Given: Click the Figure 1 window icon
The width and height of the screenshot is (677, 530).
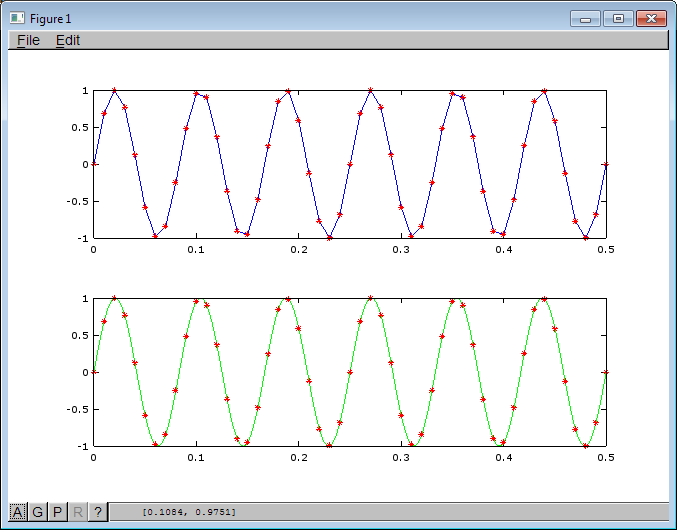Looking at the screenshot, I should pos(17,18).
